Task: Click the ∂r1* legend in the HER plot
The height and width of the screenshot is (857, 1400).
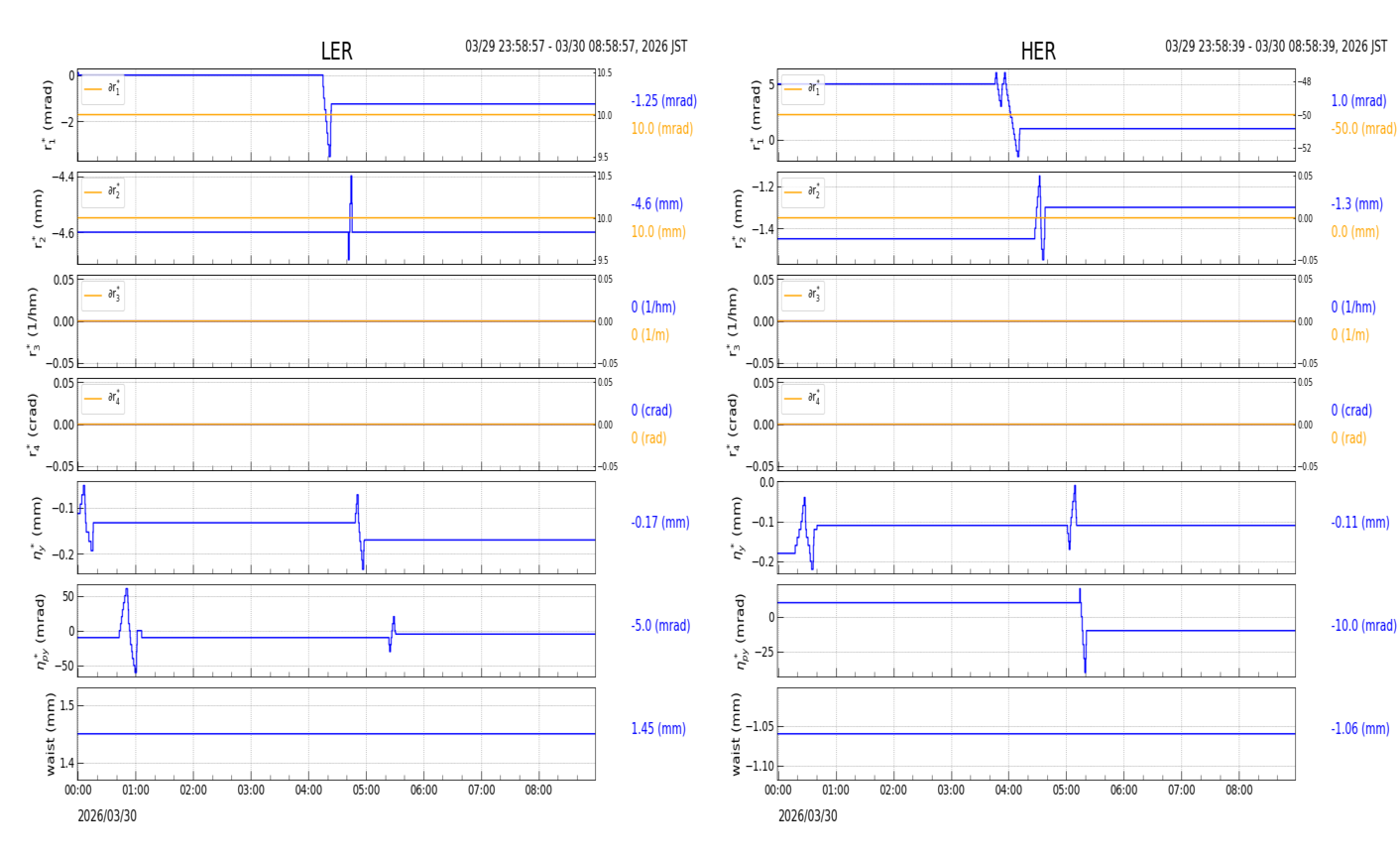Action: click(x=803, y=88)
